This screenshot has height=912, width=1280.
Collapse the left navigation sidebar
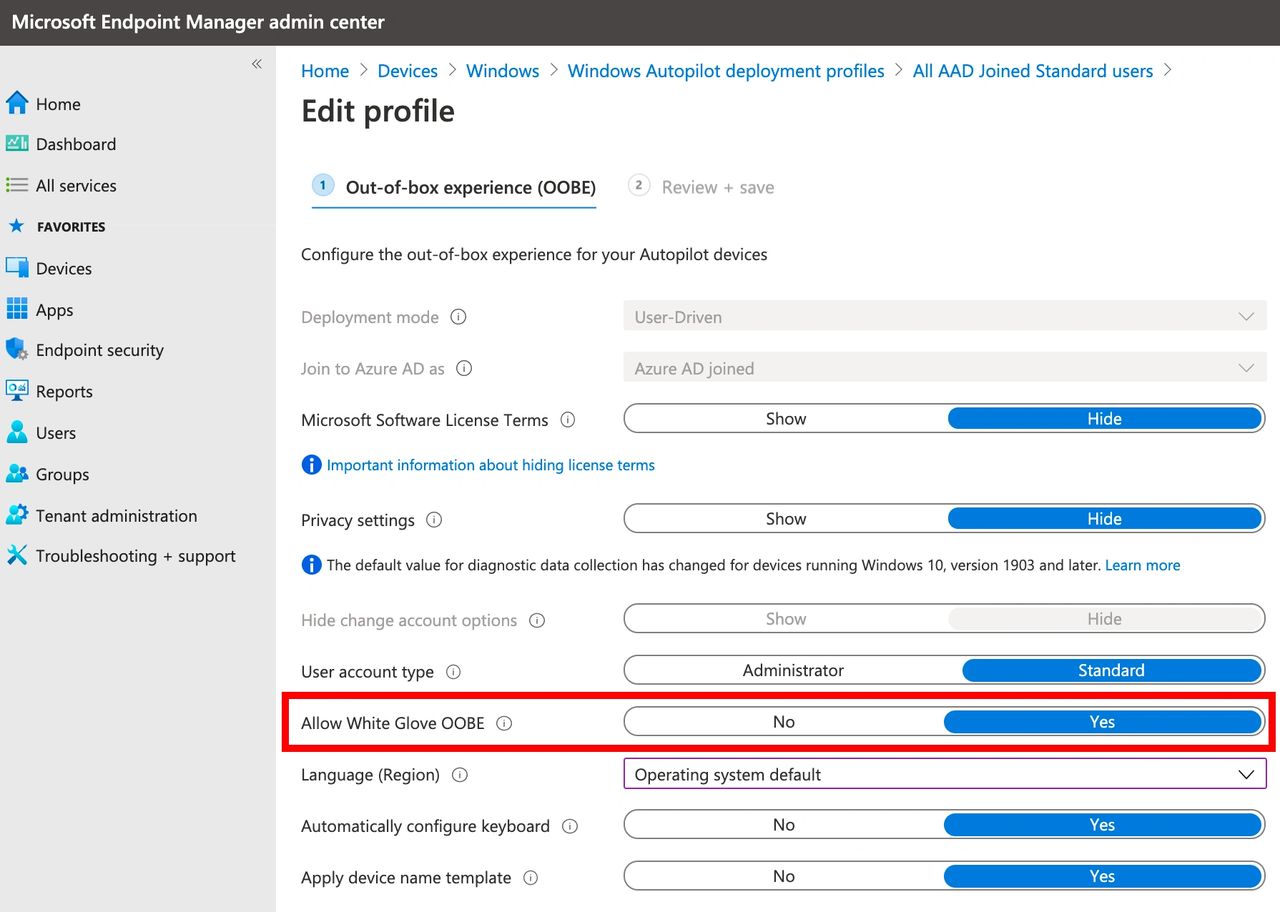click(256, 64)
